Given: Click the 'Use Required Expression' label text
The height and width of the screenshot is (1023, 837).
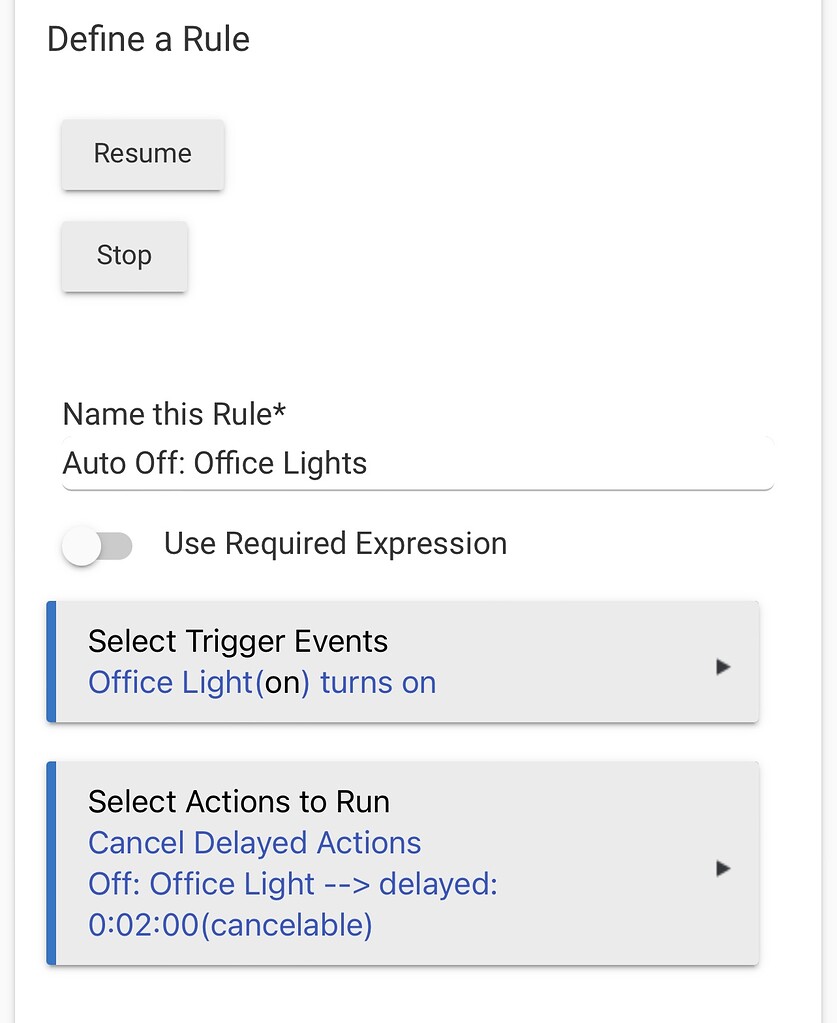Looking at the screenshot, I should [x=335, y=544].
